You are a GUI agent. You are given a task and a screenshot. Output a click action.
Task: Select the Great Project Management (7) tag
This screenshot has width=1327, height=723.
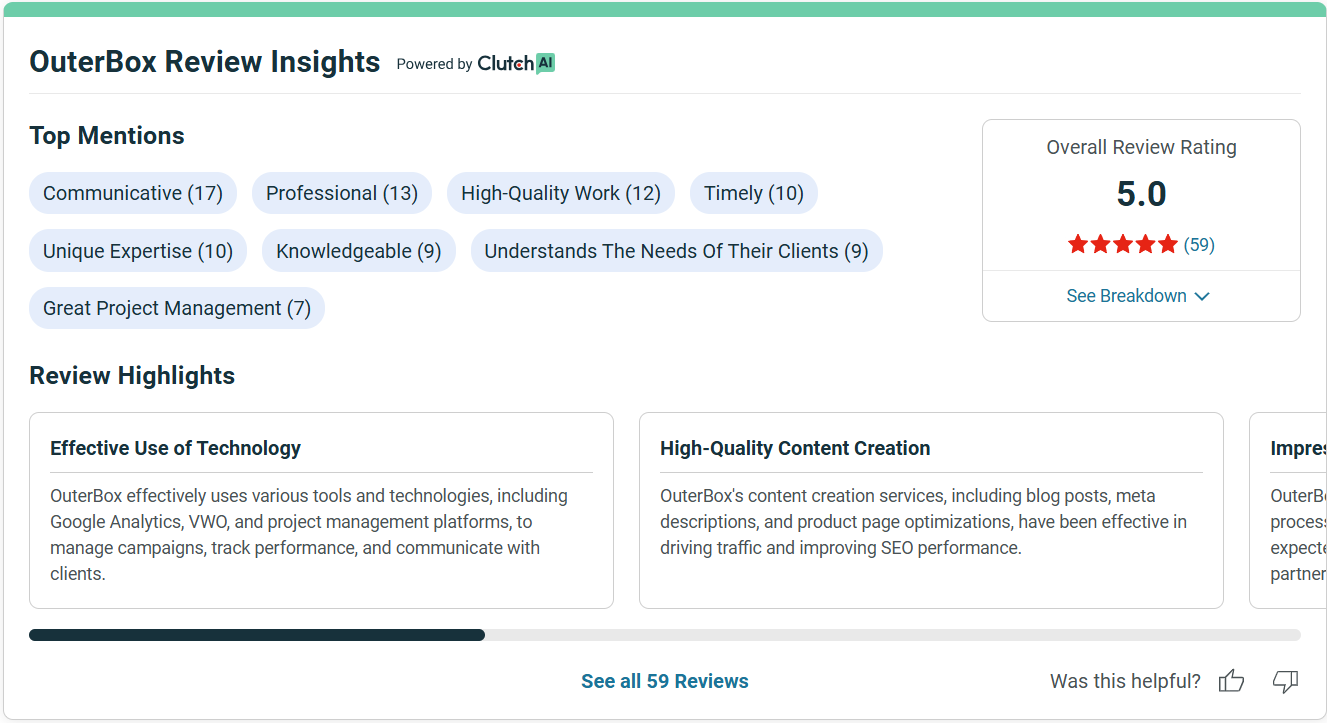[176, 308]
